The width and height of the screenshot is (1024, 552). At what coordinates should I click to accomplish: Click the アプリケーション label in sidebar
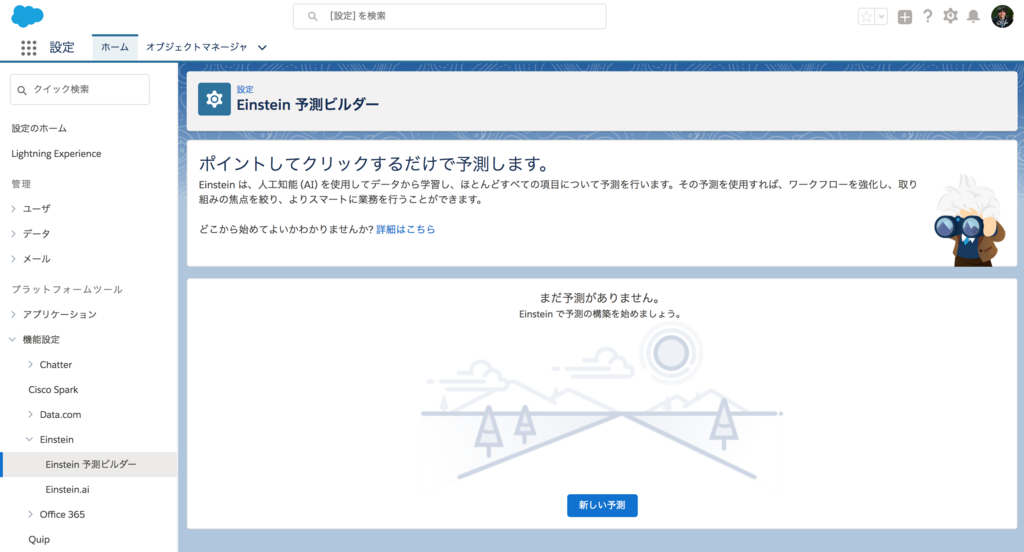pos(59,314)
